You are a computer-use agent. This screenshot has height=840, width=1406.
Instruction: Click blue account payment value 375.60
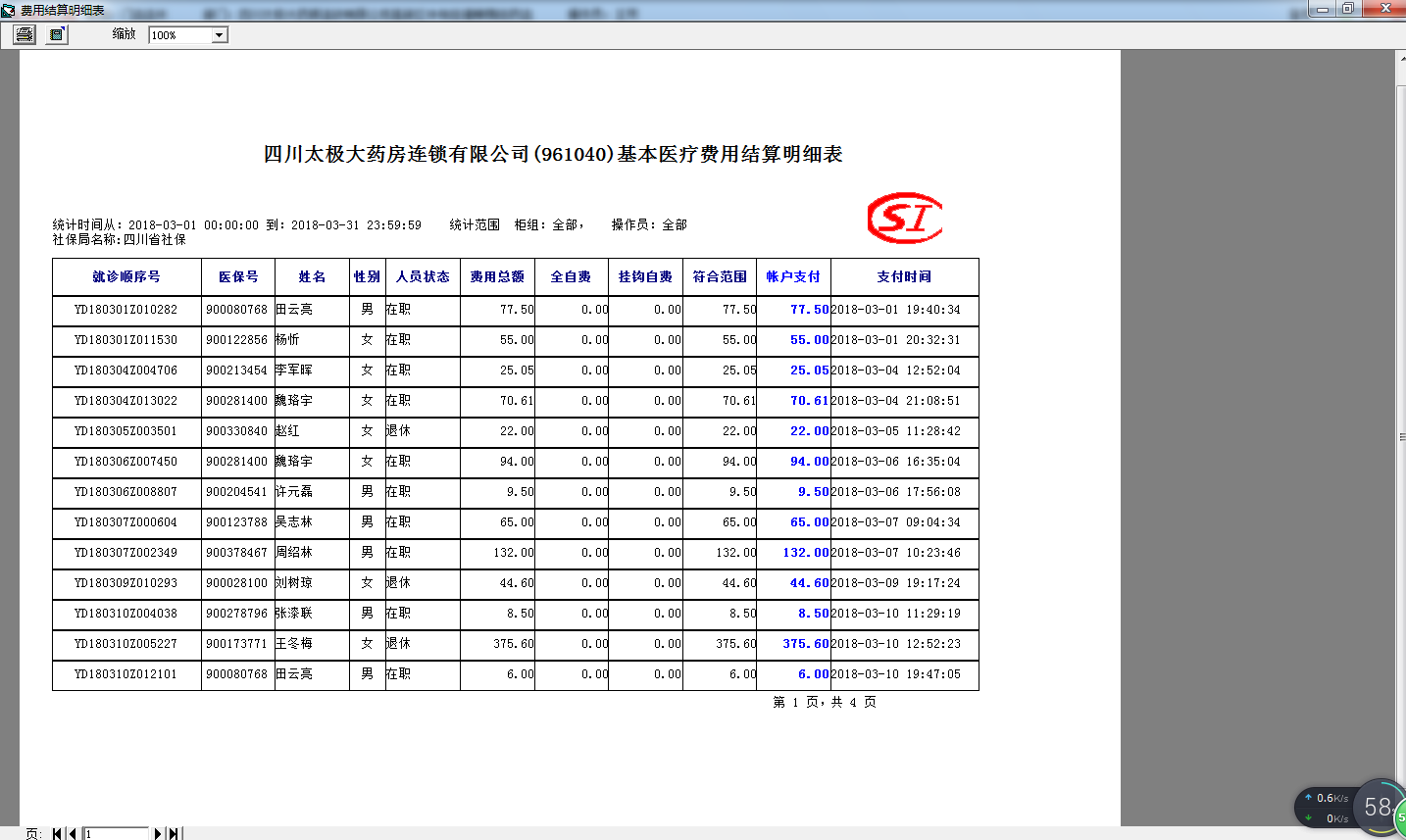click(x=806, y=644)
